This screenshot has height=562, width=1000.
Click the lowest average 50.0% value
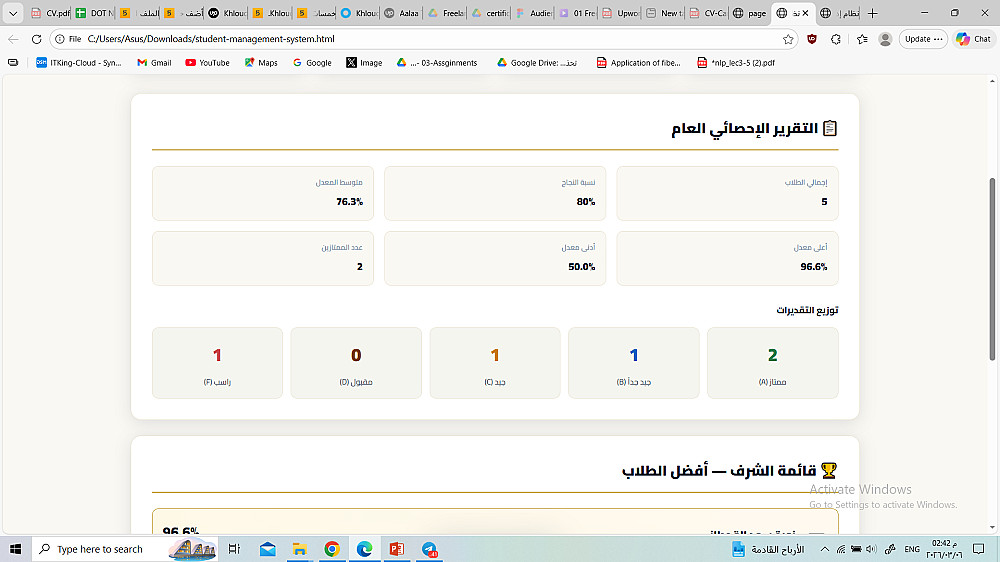coord(582,267)
